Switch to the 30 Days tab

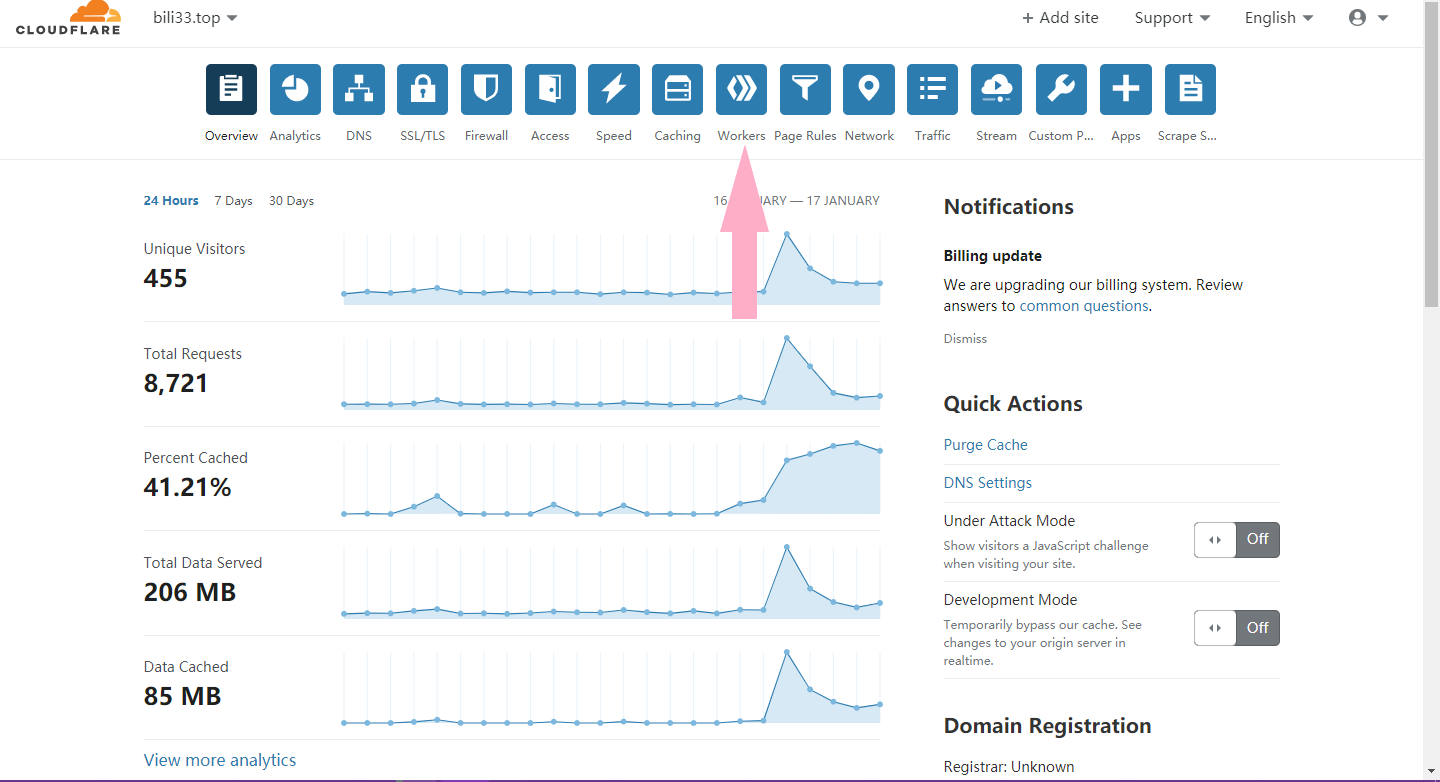[291, 201]
